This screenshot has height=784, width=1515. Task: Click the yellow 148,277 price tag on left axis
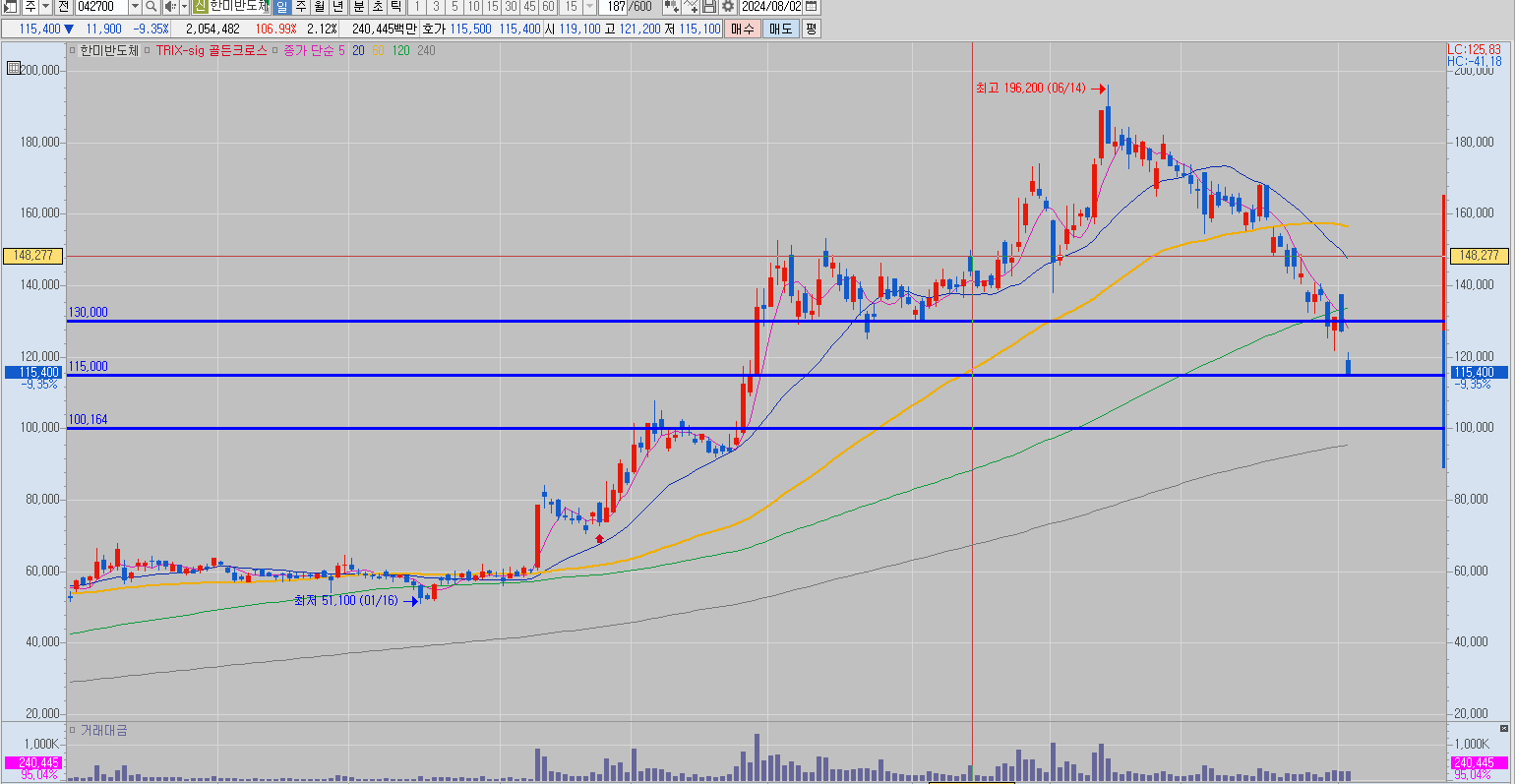point(33,256)
